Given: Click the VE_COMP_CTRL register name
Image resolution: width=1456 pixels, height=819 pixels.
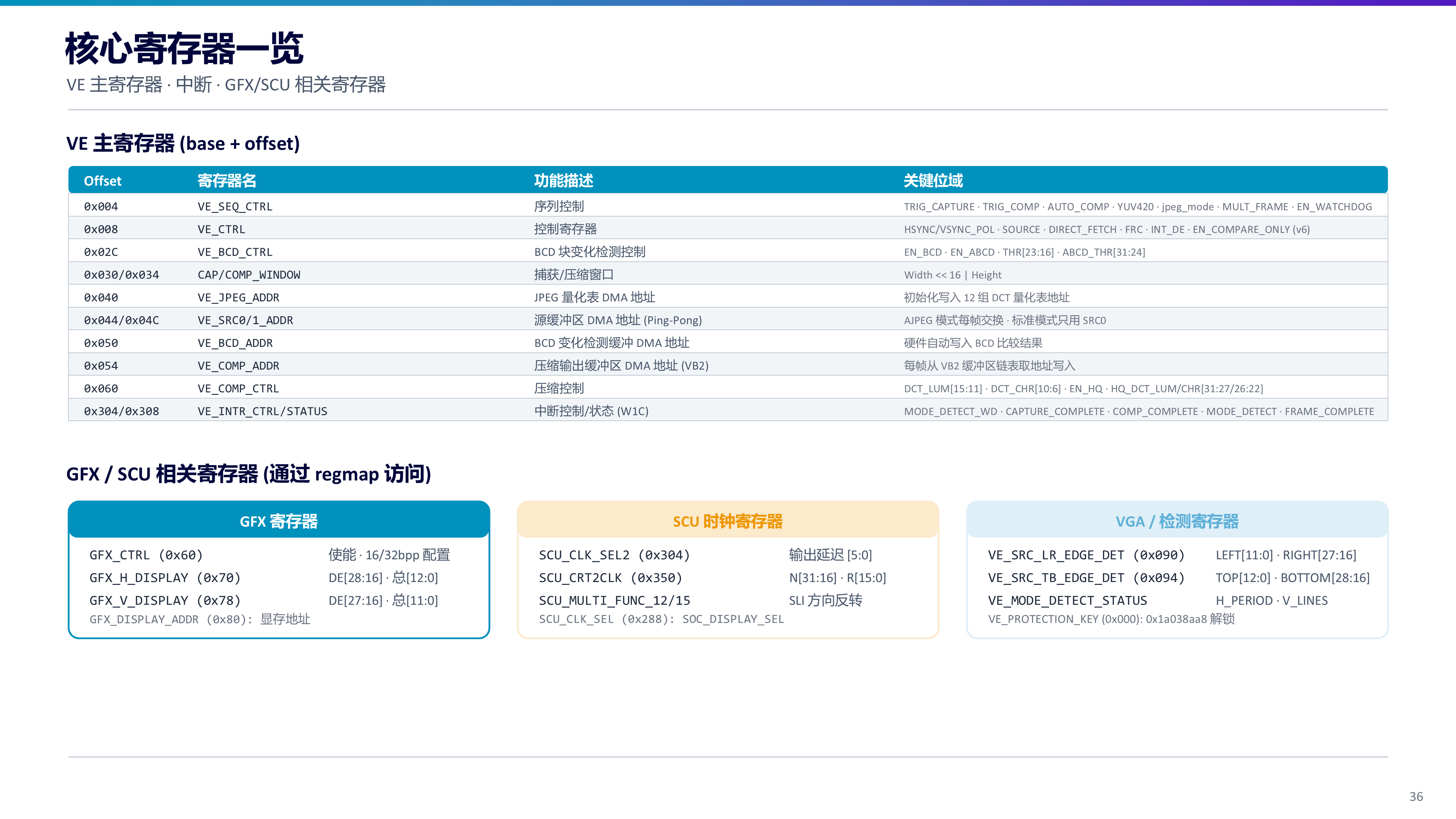Looking at the screenshot, I should coord(238,388).
